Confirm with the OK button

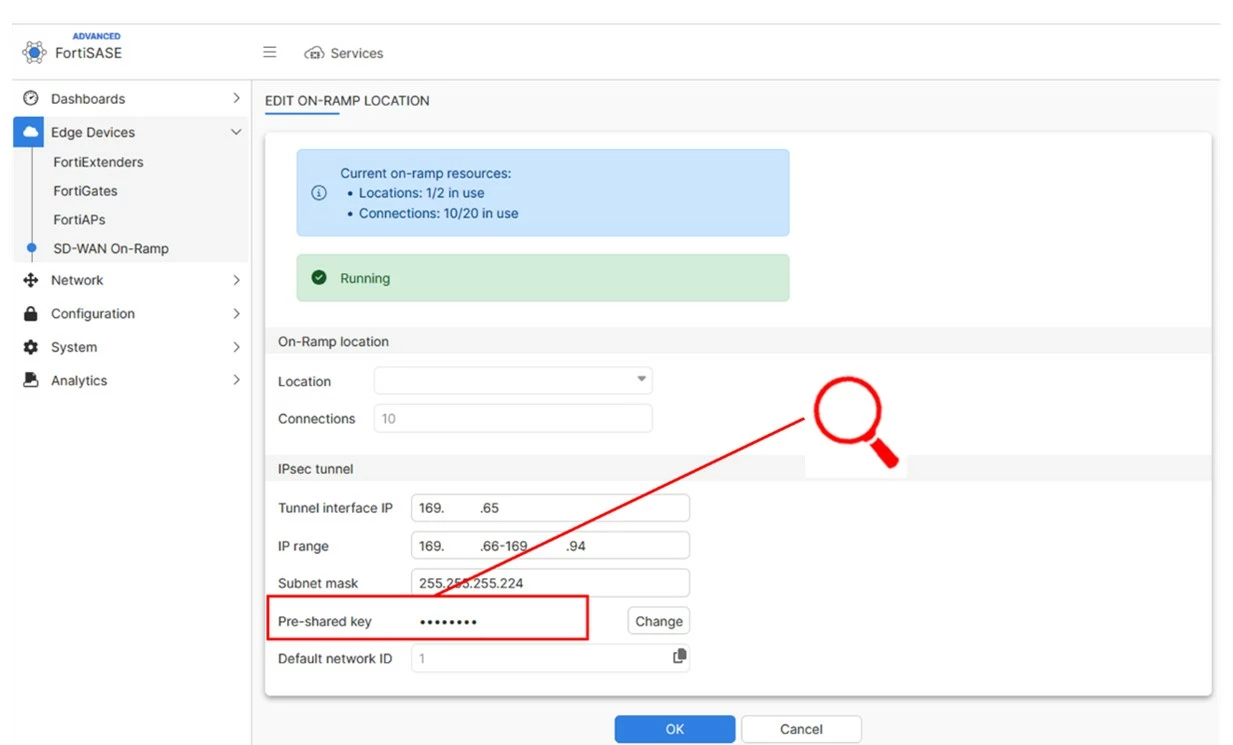(x=675, y=729)
